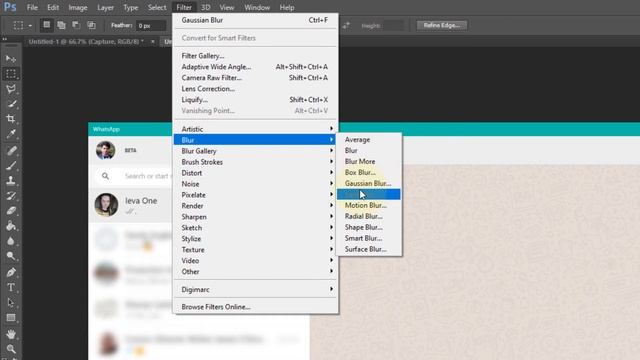Viewport: 640px width, 360px height.
Task: Choose Motion Blur in the submenu
Action: [x=369, y=205]
